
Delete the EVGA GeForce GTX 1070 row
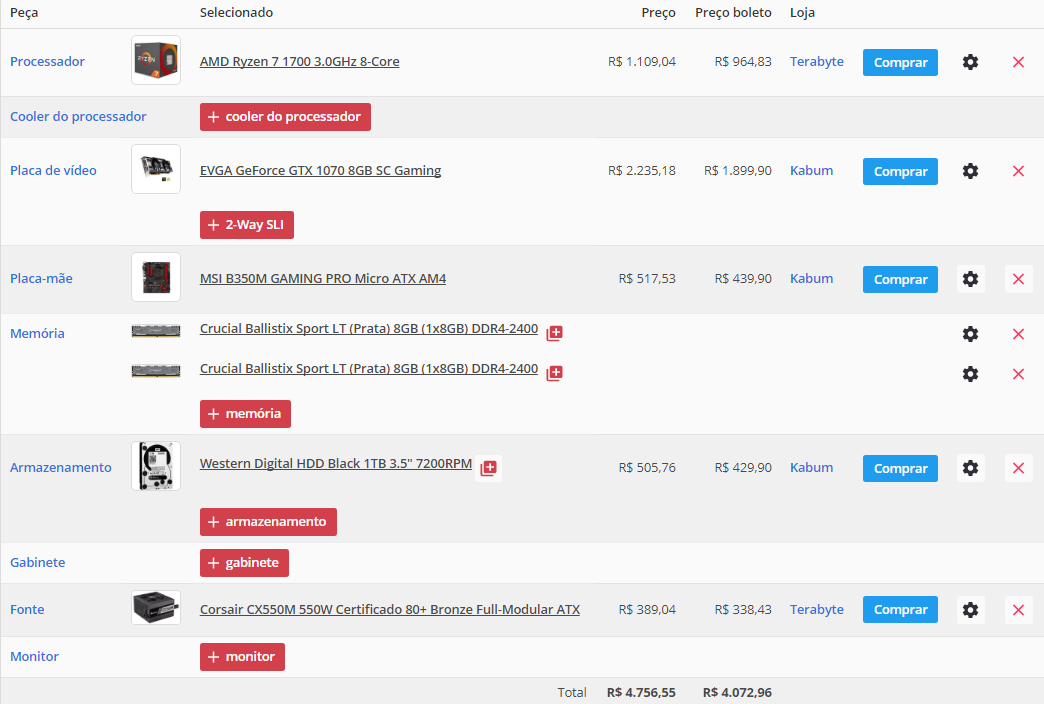coord(1018,171)
